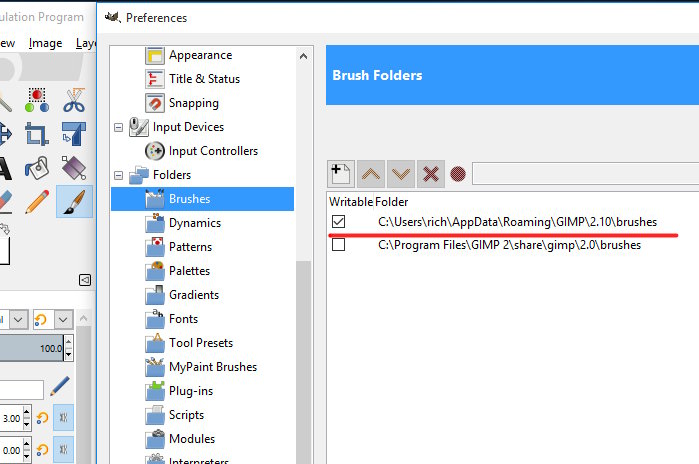Open Dynamics folders page

click(195, 223)
